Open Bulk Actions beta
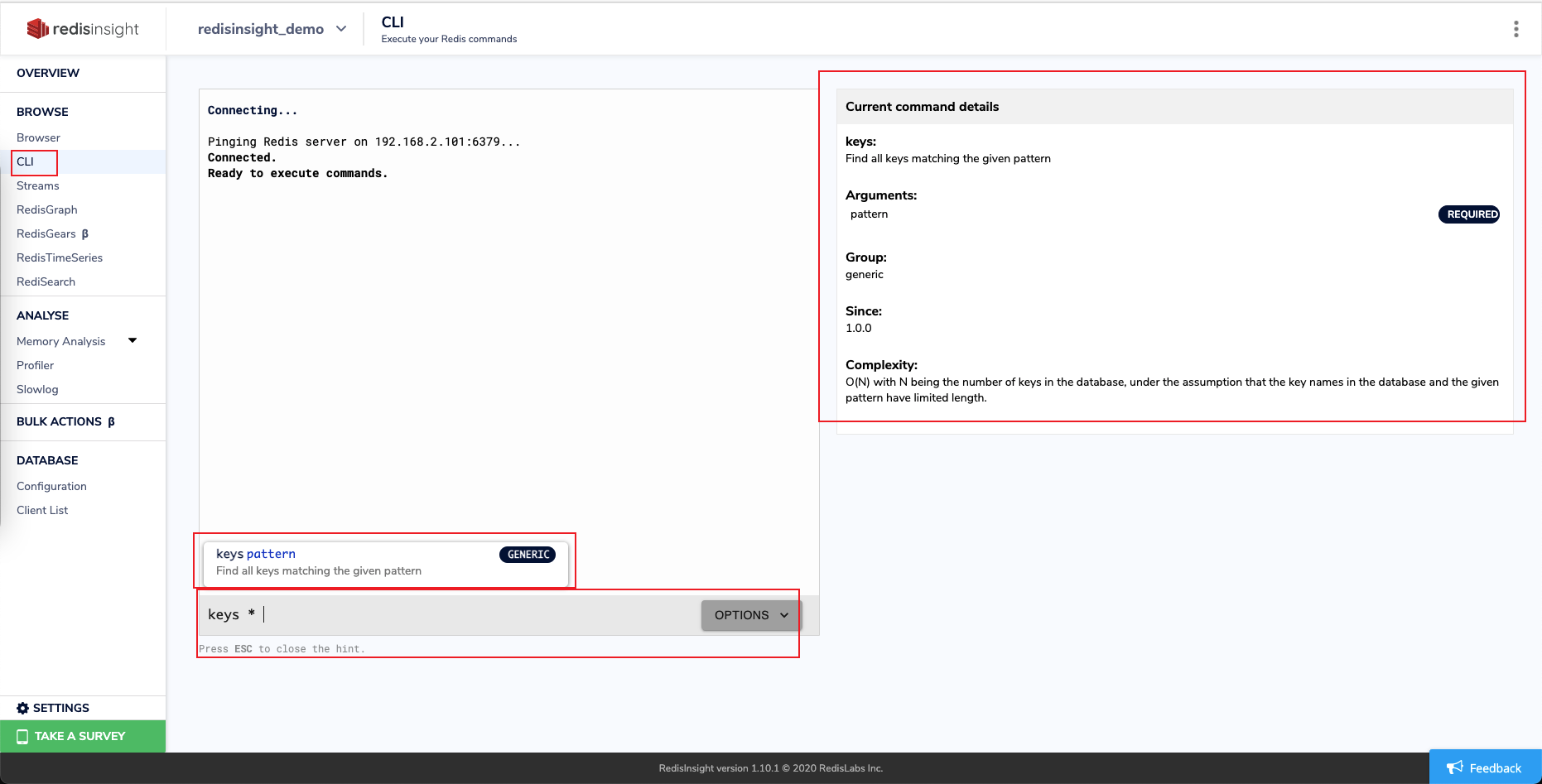1542x784 pixels. (65, 421)
